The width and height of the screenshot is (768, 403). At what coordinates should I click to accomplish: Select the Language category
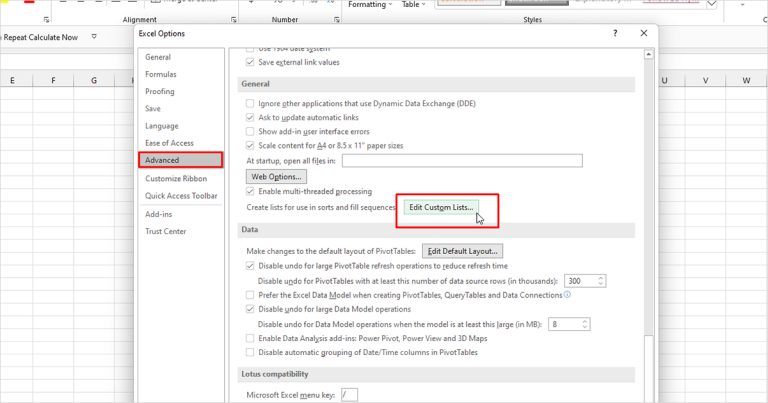(x=162, y=126)
